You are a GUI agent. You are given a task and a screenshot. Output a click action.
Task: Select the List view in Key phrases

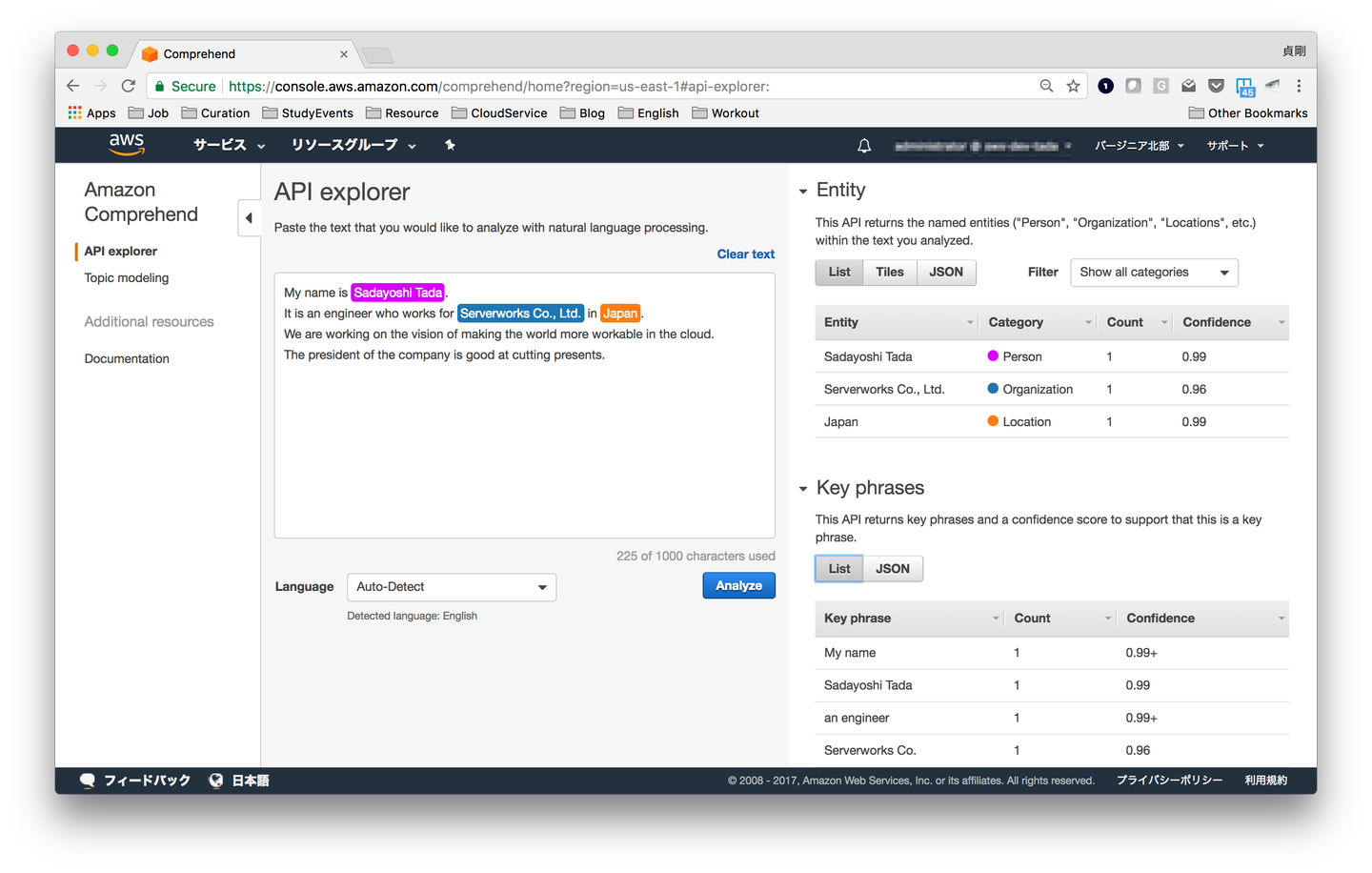(839, 569)
